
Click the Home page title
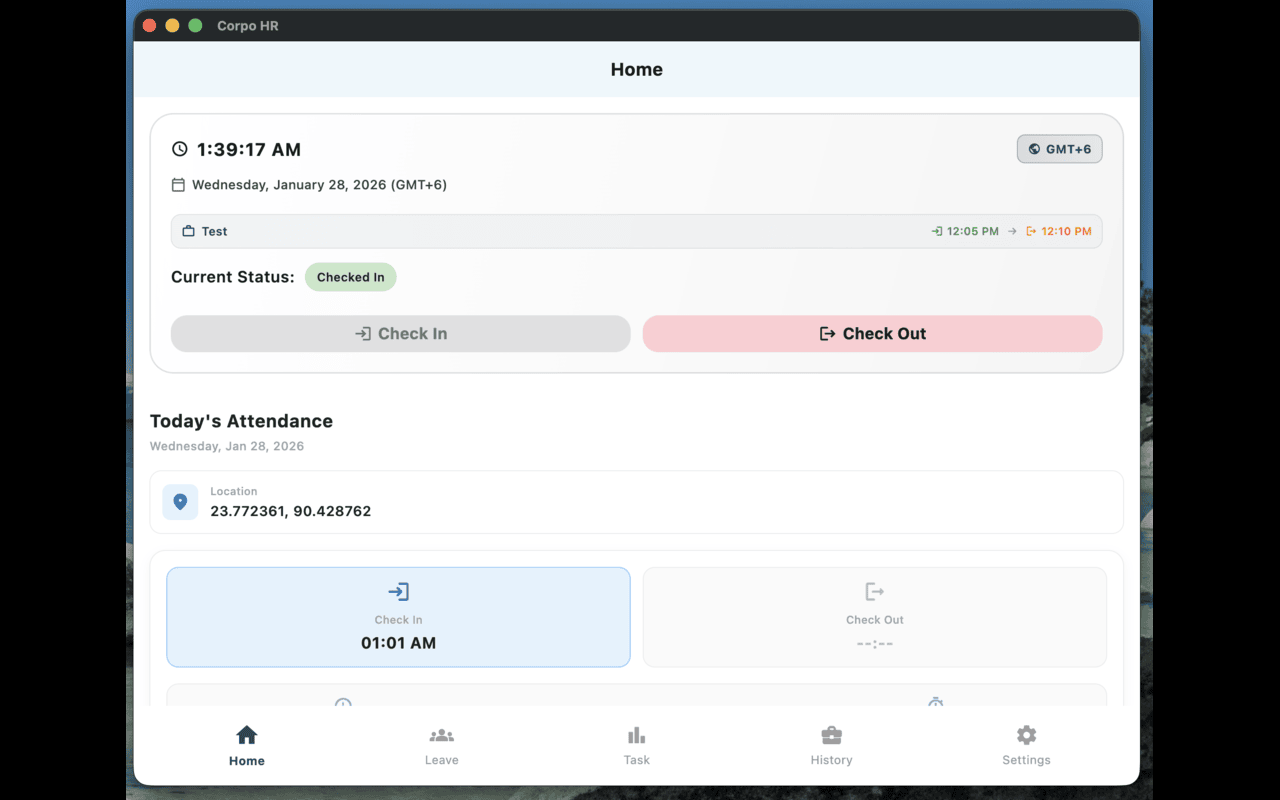tap(637, 70)
